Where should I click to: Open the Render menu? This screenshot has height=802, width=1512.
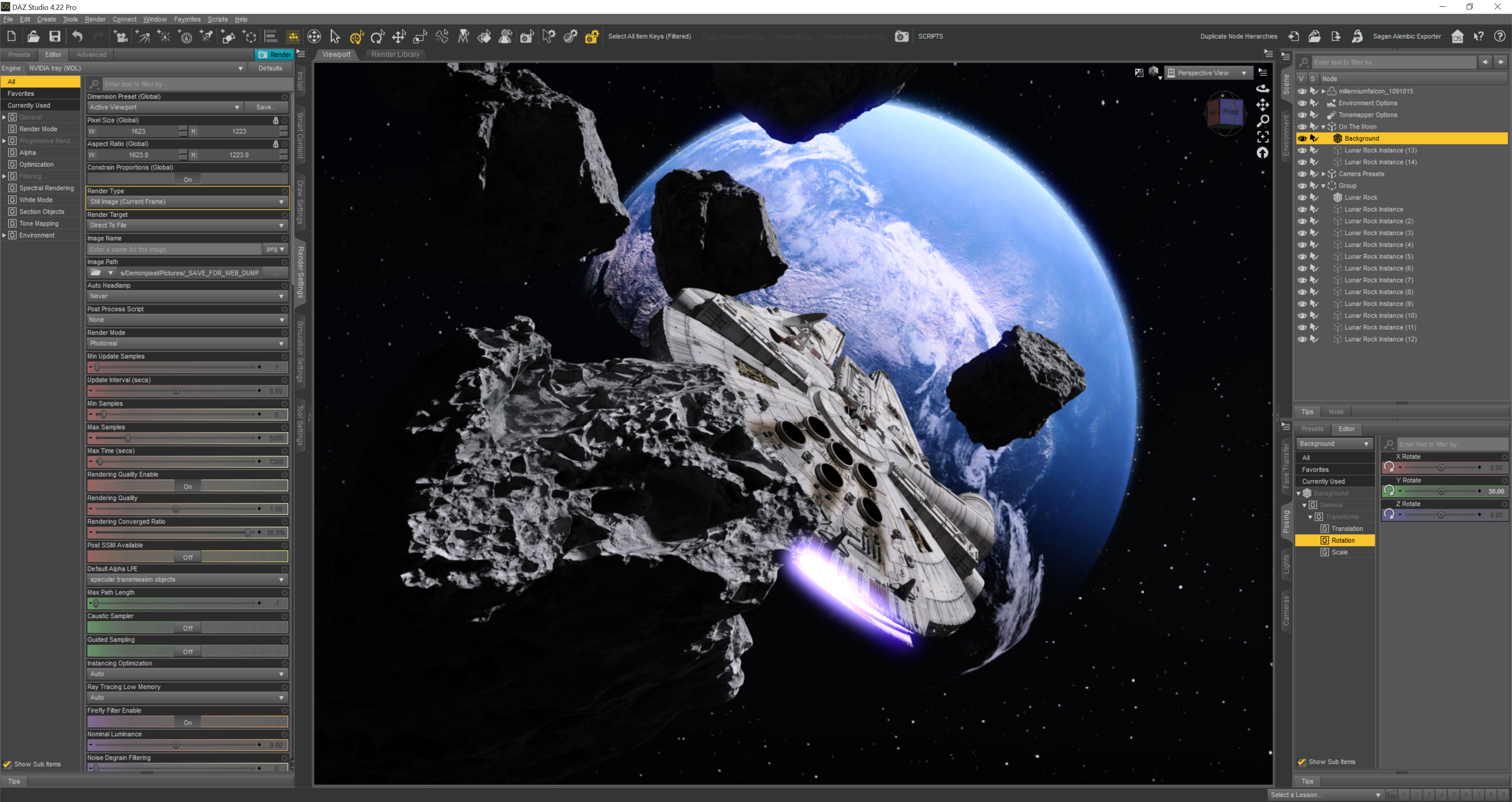pyautogui.click(x=95, y=19)
